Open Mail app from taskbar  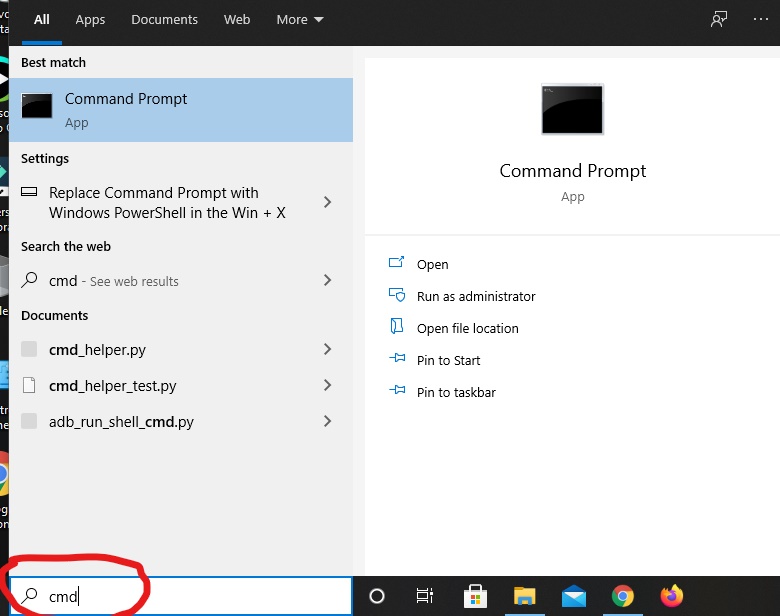(x=574, y=596)
